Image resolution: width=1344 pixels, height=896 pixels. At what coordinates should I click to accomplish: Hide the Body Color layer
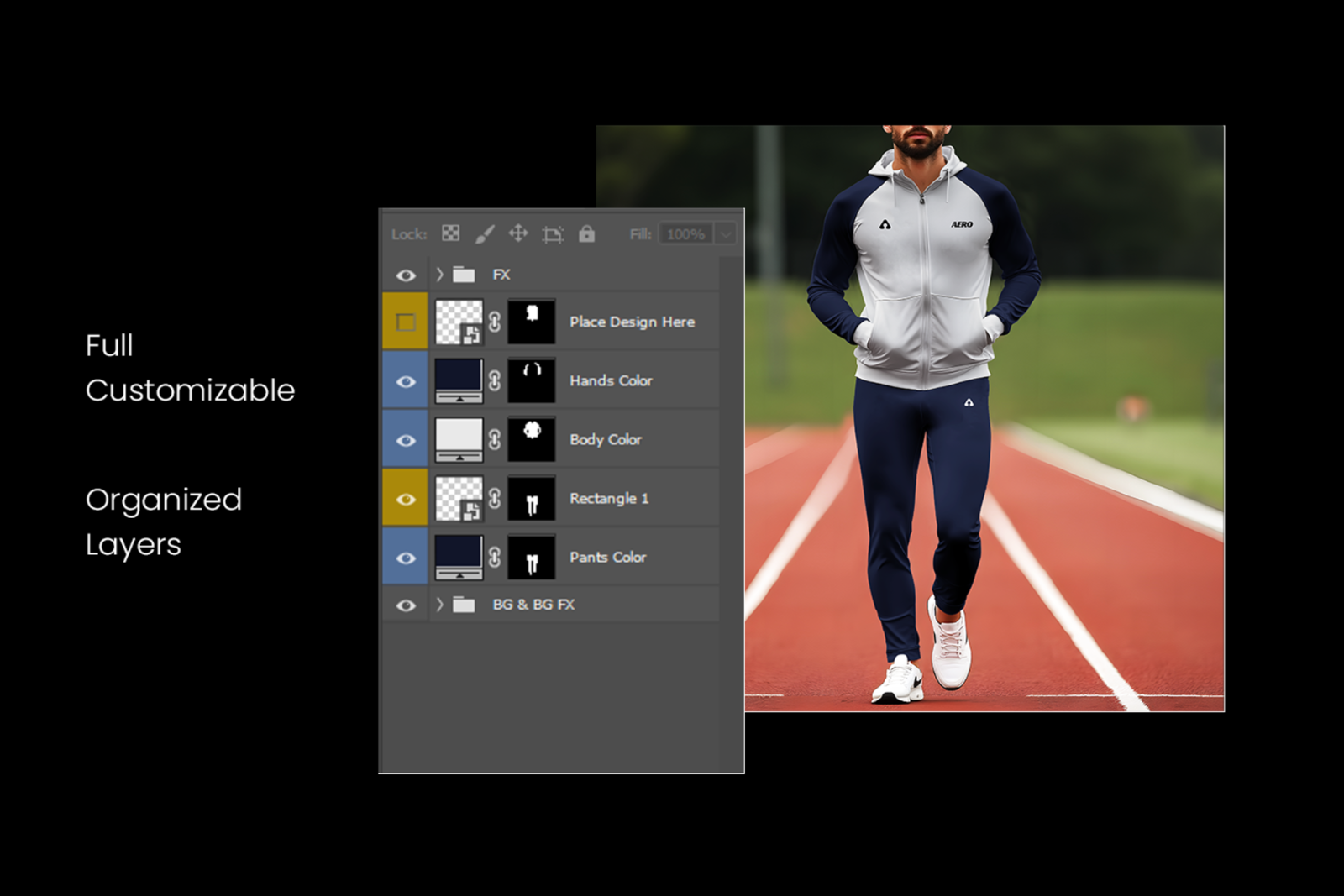(x=406, y=439)
